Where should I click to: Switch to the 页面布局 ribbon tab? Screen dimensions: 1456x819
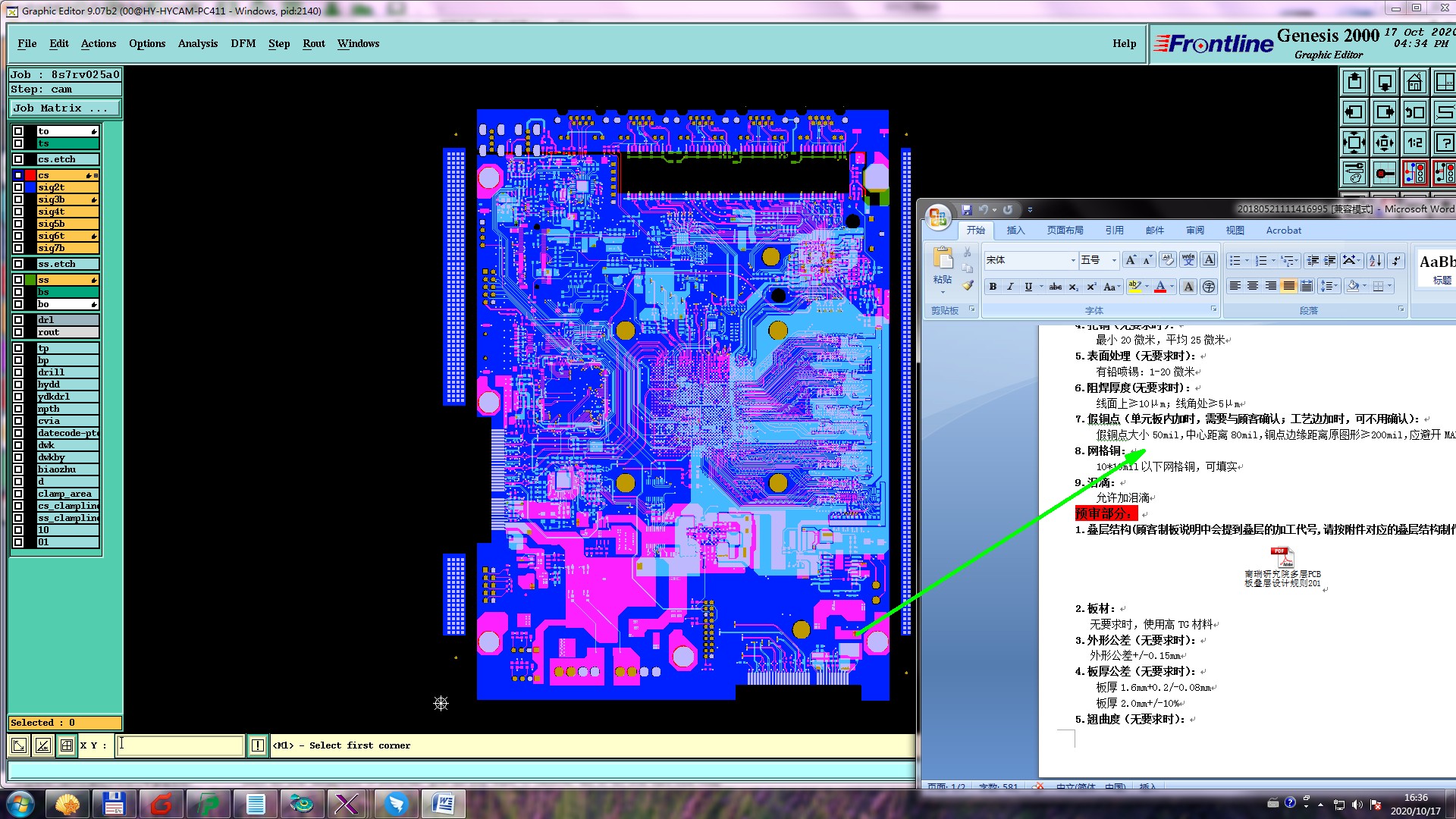pyautogui.click(x=1065, y=231)
